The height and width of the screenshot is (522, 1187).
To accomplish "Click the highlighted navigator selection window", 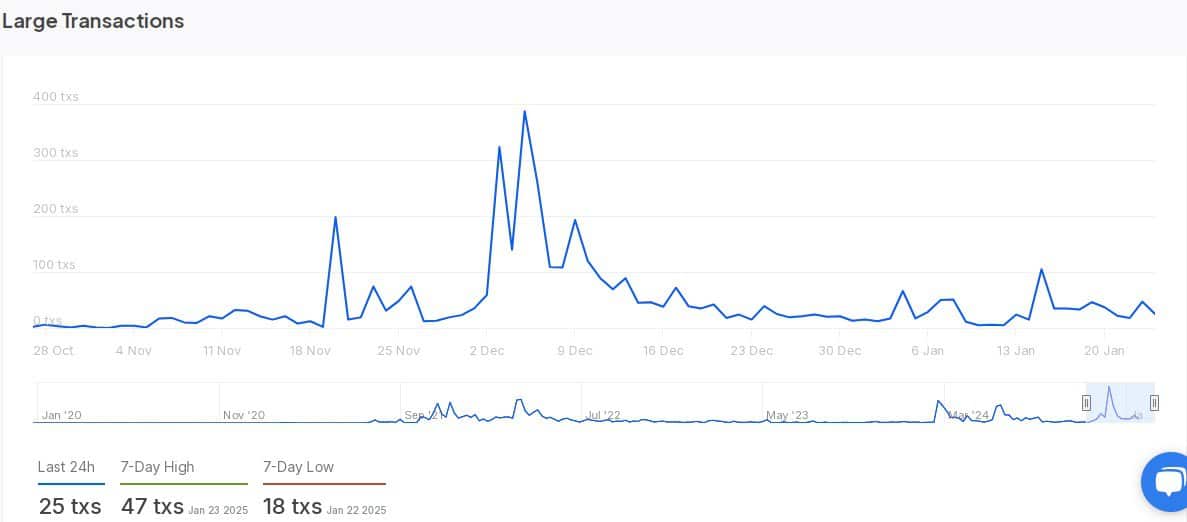I will [1120, 403].
